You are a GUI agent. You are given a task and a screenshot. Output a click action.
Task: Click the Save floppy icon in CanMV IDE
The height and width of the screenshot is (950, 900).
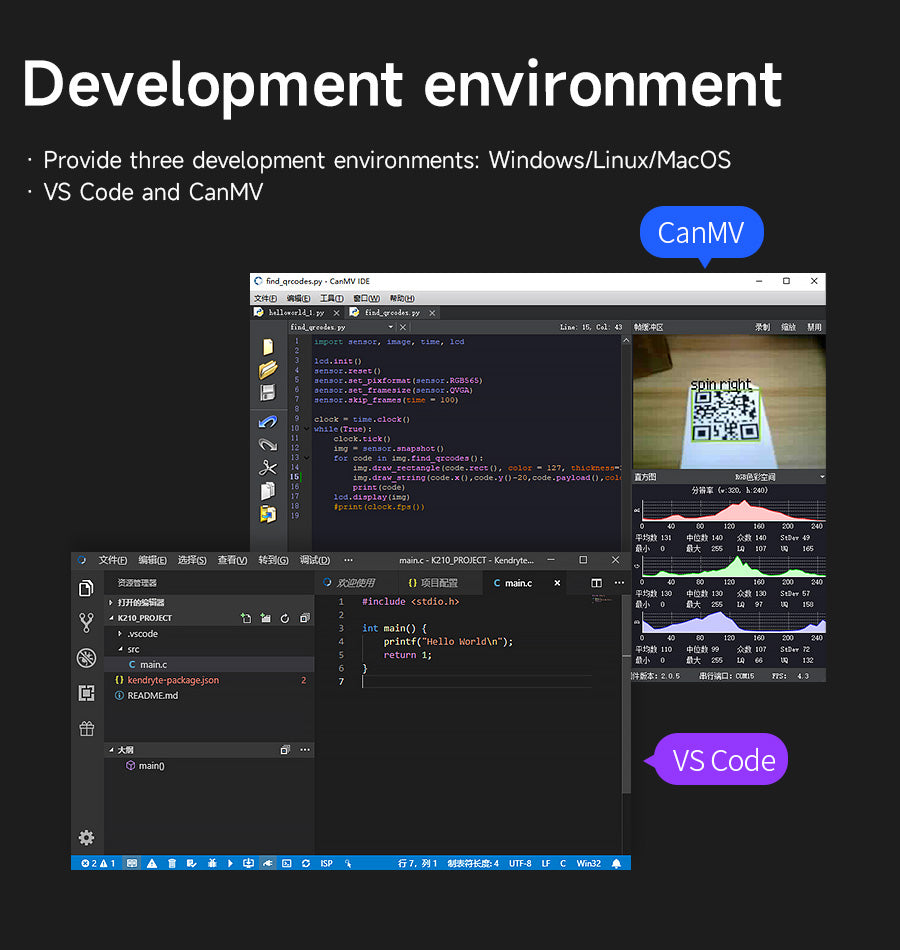pos(268,393)
